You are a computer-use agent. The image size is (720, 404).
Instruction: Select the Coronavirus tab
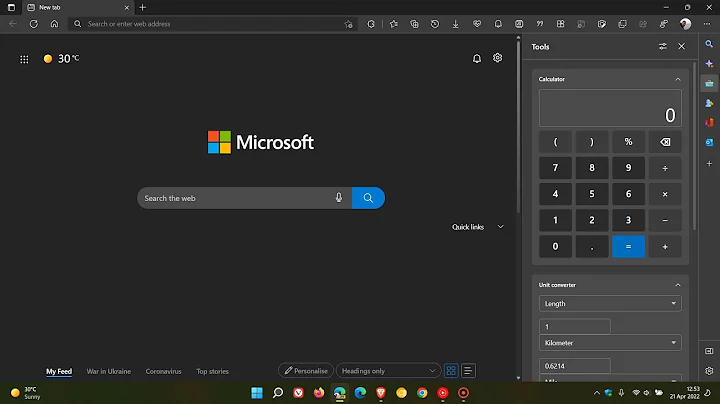pos(163,371)
